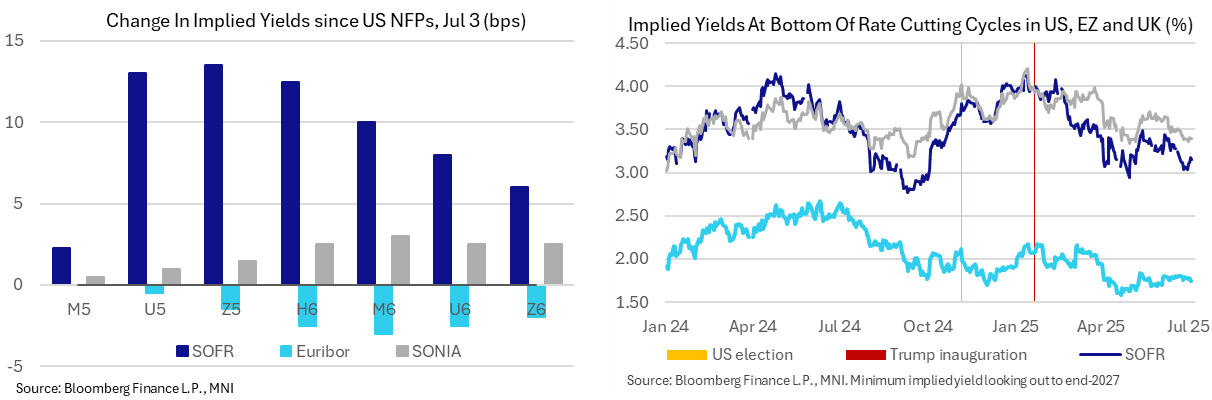1212x400 pixels.
Task: Click the Euribor bar below M6
Action: (383, 309)
